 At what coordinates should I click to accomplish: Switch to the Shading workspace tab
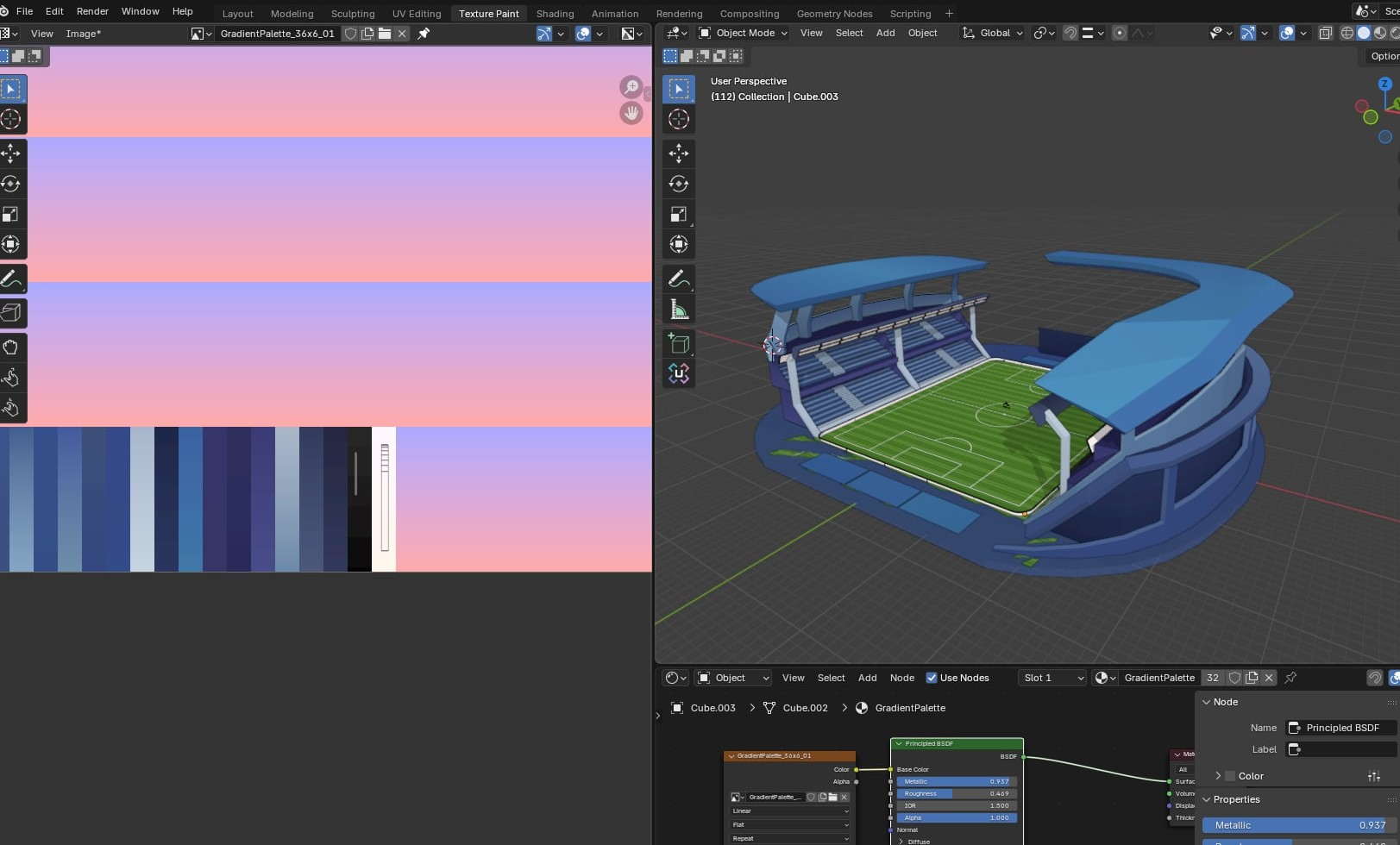click(x=555, y=14)
